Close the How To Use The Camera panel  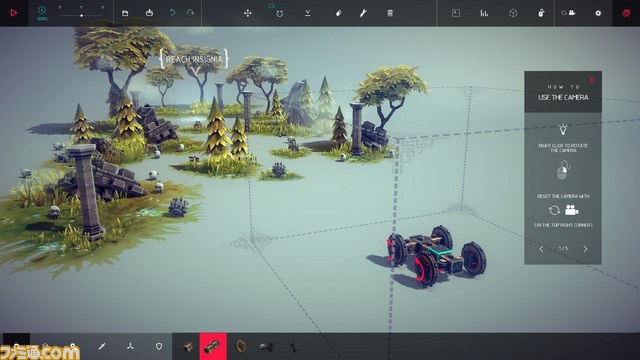pyautogui.click(x=592, y=80)
